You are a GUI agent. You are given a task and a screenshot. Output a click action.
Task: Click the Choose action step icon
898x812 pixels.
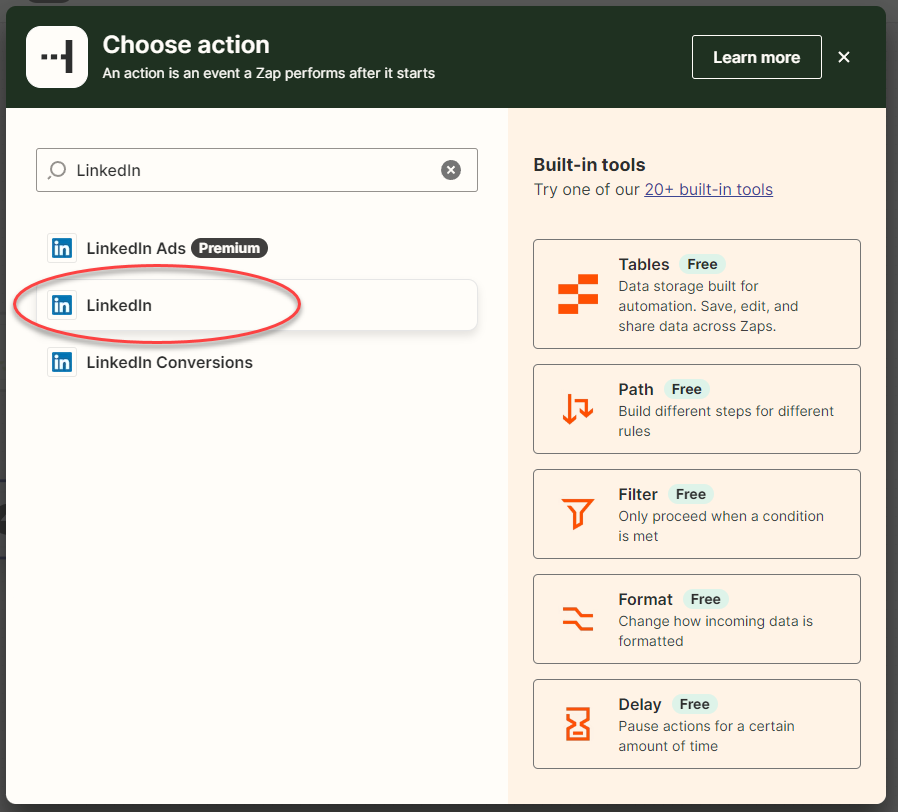(x=57, y=57)
